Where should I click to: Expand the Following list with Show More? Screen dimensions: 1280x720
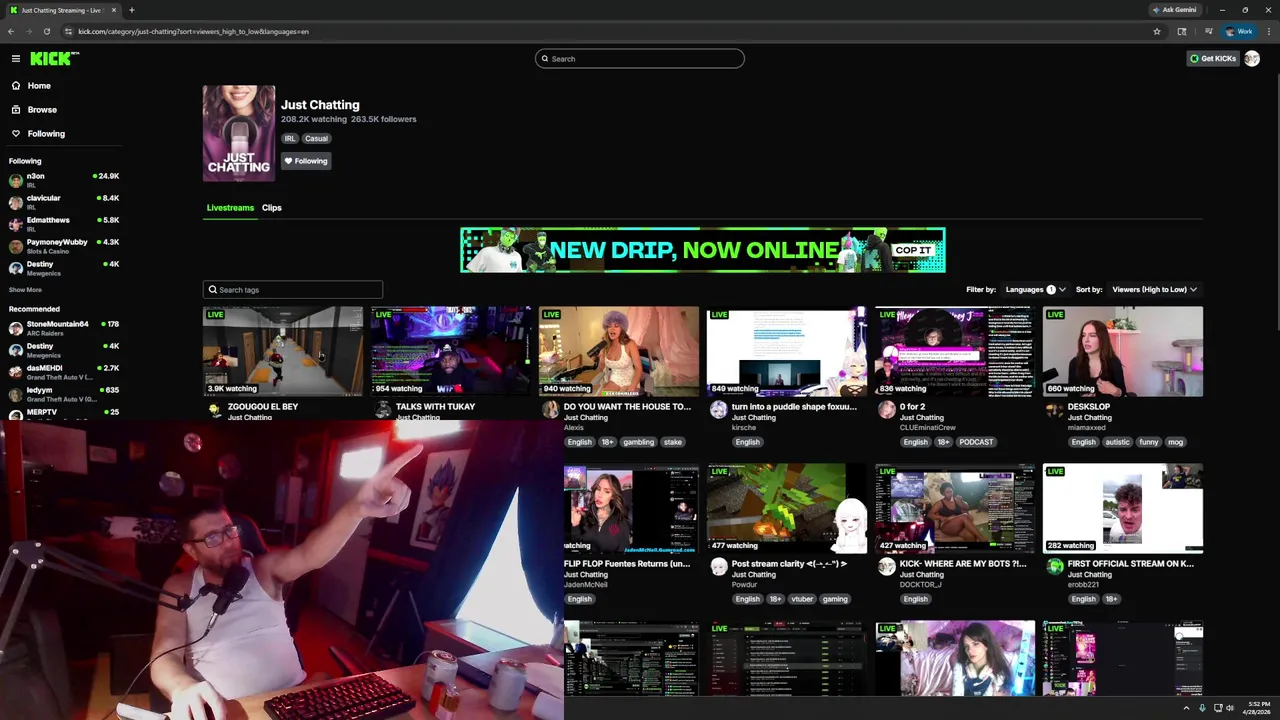pos(25,290)
